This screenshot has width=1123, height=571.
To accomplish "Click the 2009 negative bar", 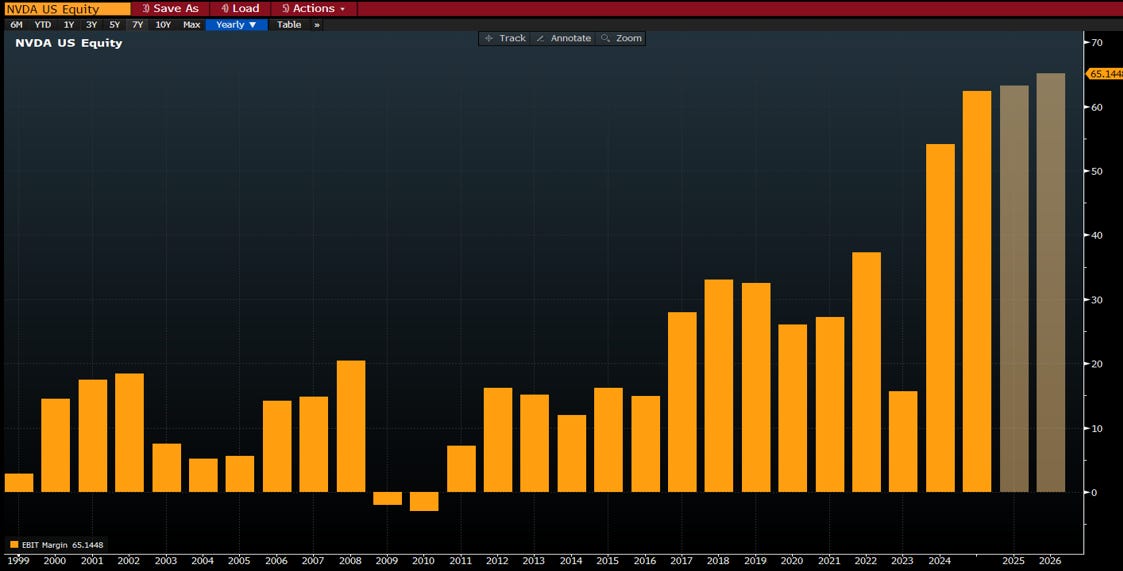I will [x=387, y=499].
